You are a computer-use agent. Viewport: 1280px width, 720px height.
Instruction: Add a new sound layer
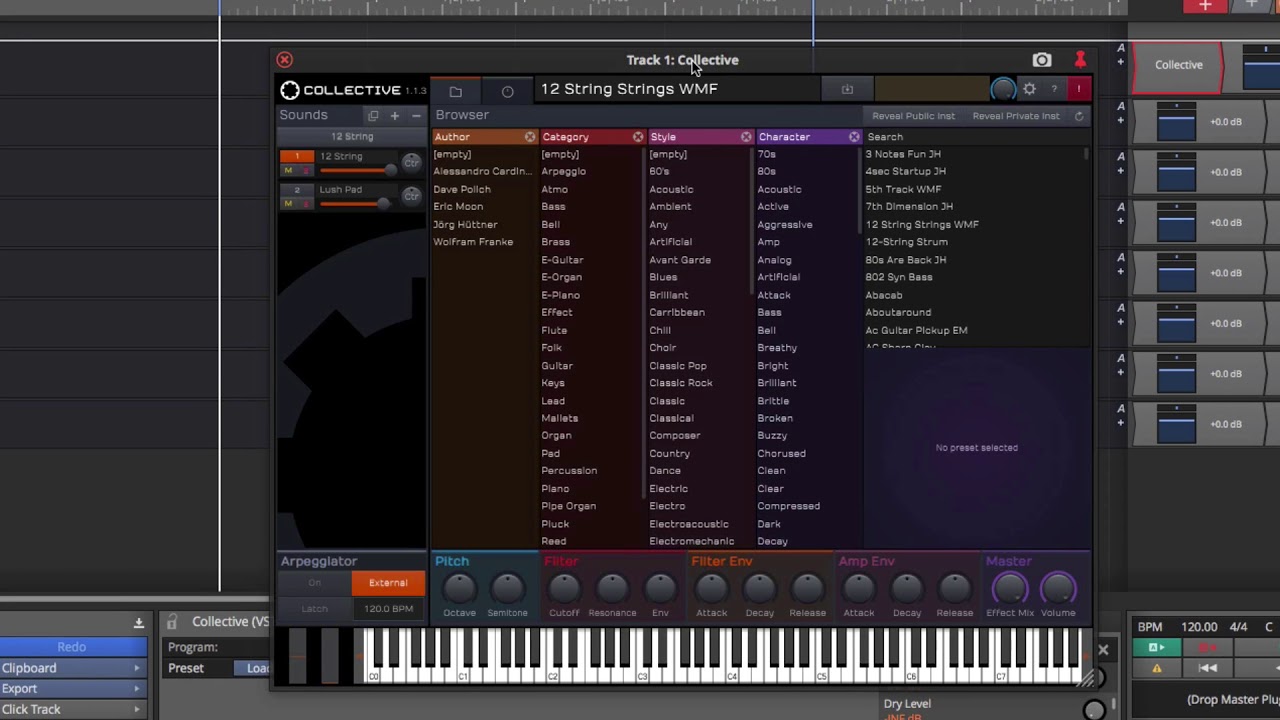coord(394,116)
